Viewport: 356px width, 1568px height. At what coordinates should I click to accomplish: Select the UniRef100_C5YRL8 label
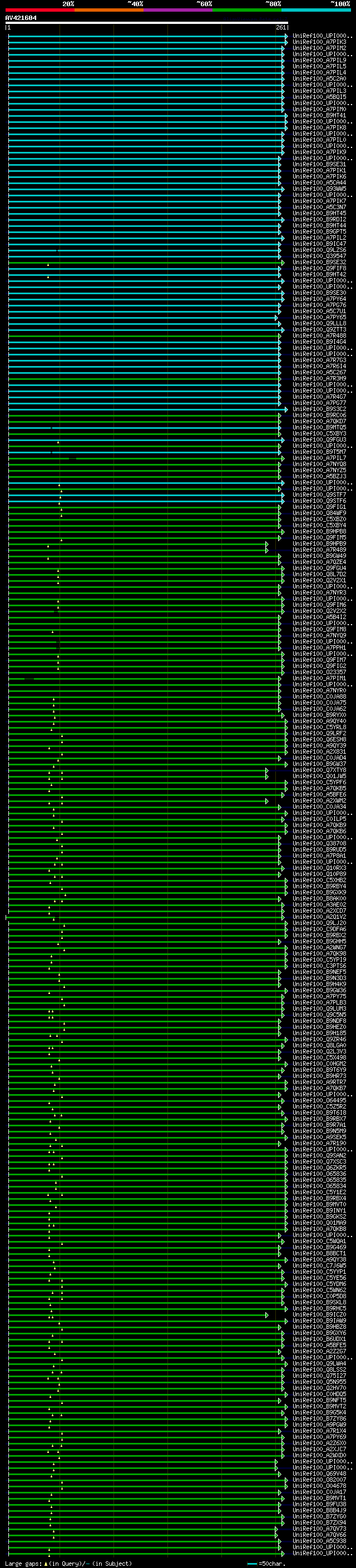point(319,727)
